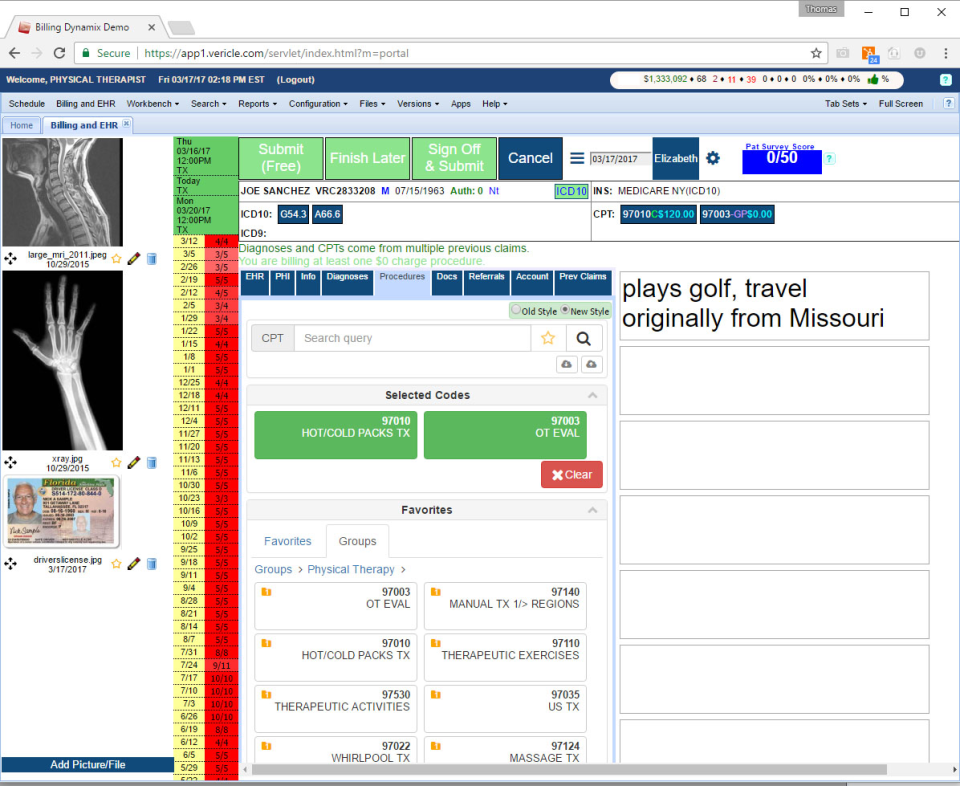Click the star icon beside the CPT search box
The height and width of the screenshot is (786, 960).
pos(546,337)
